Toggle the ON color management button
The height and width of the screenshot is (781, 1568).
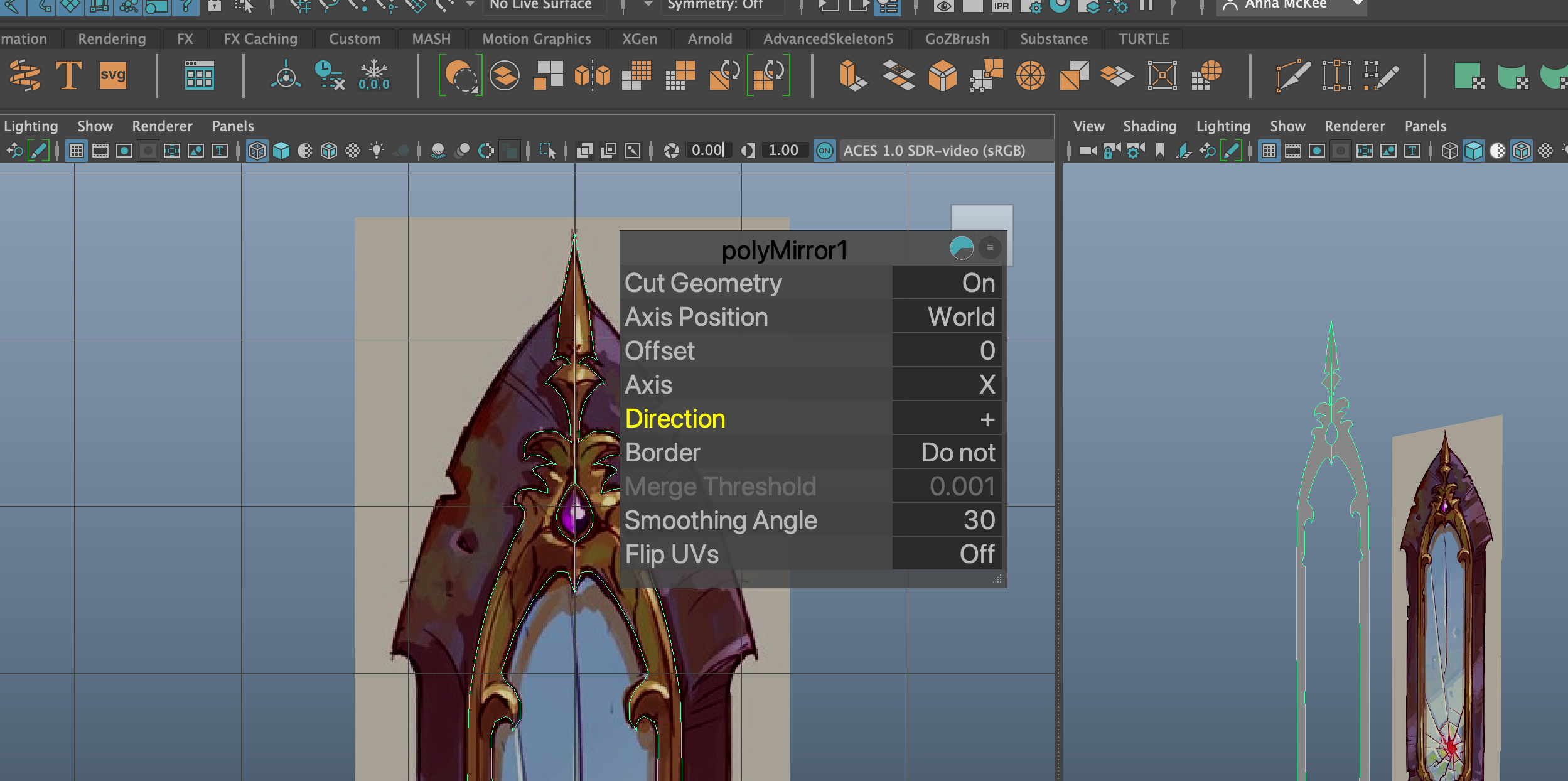click(824, 151)
